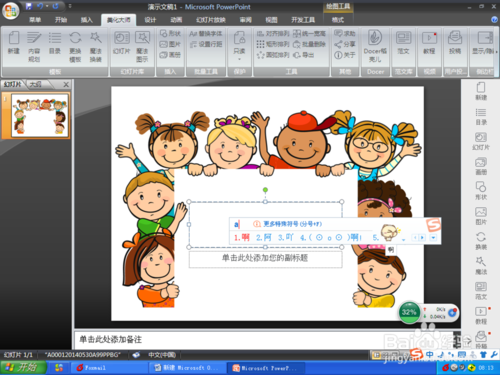This screenshot has height=375, width=500.
Task: Expand the IME candidate bar dropdown arrow
Action: click(x=433, y=238)
